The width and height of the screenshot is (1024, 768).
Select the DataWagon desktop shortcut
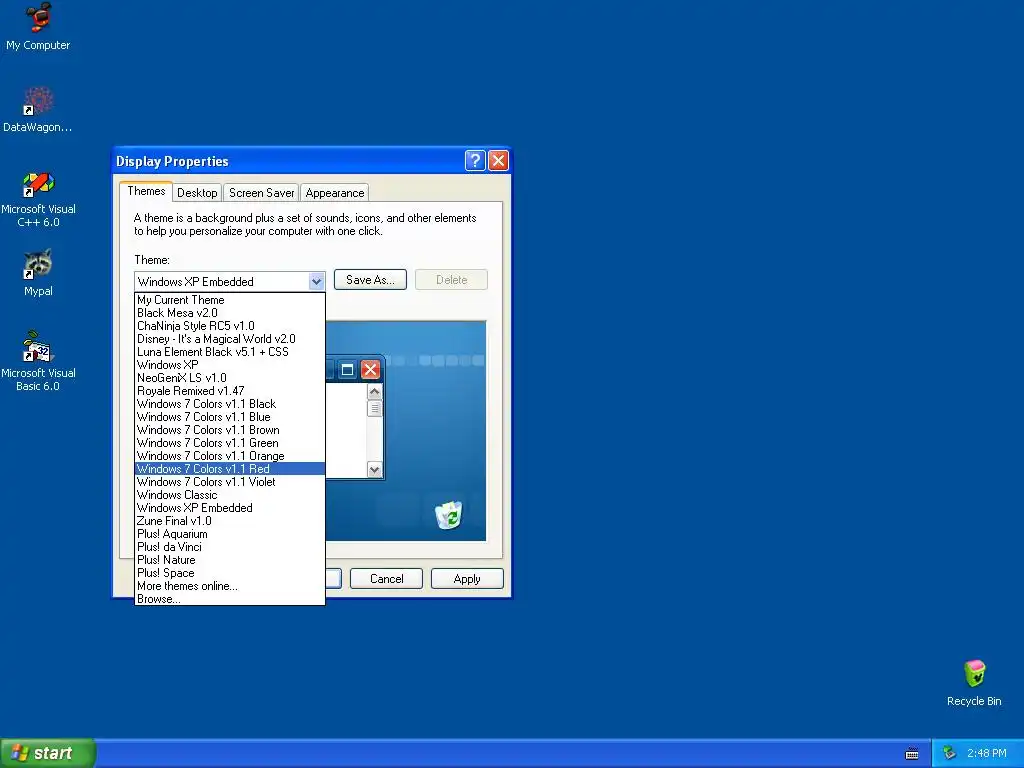38,109
